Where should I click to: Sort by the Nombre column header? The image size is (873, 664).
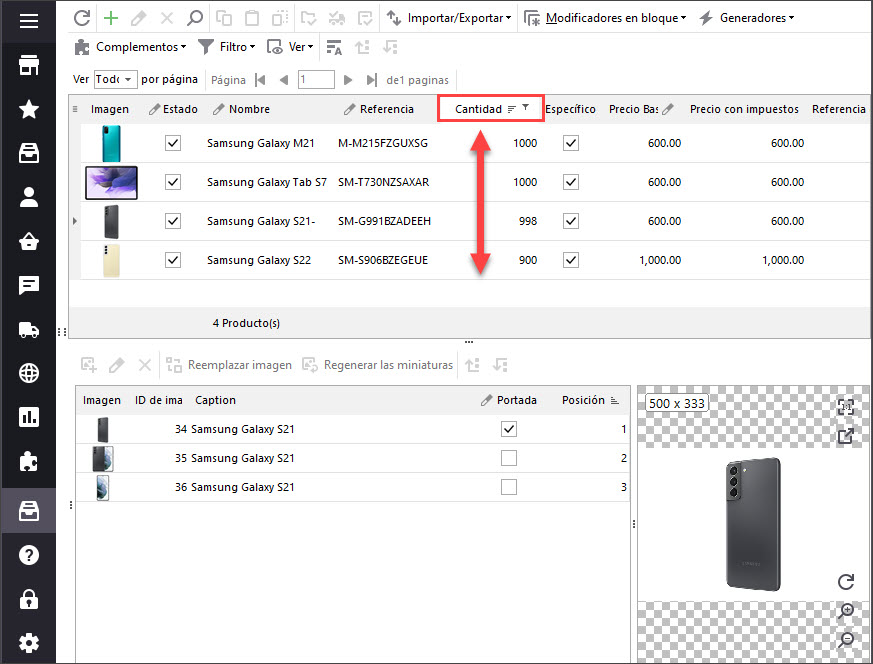[x=249, y=109]
